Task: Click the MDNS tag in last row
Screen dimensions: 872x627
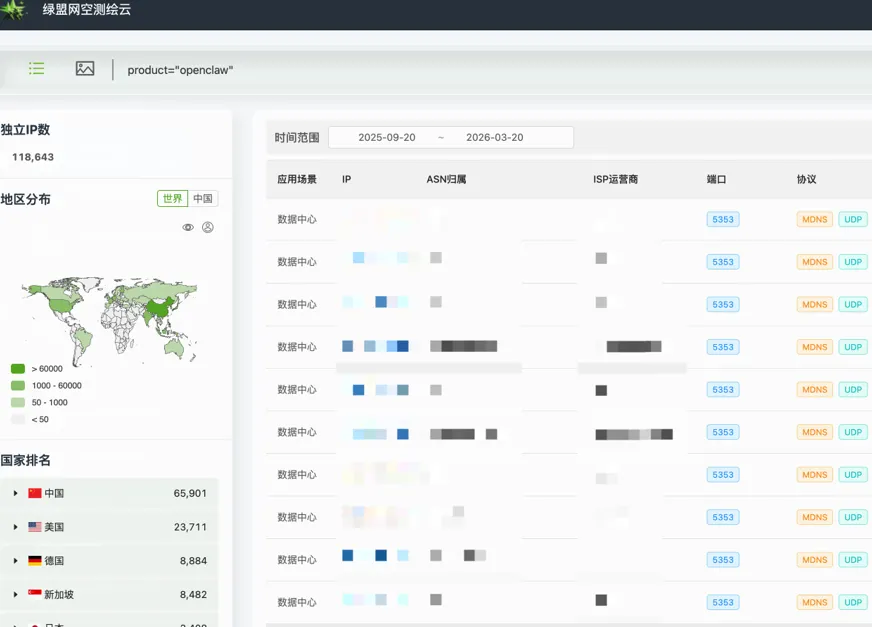Action: pos(815,602)
